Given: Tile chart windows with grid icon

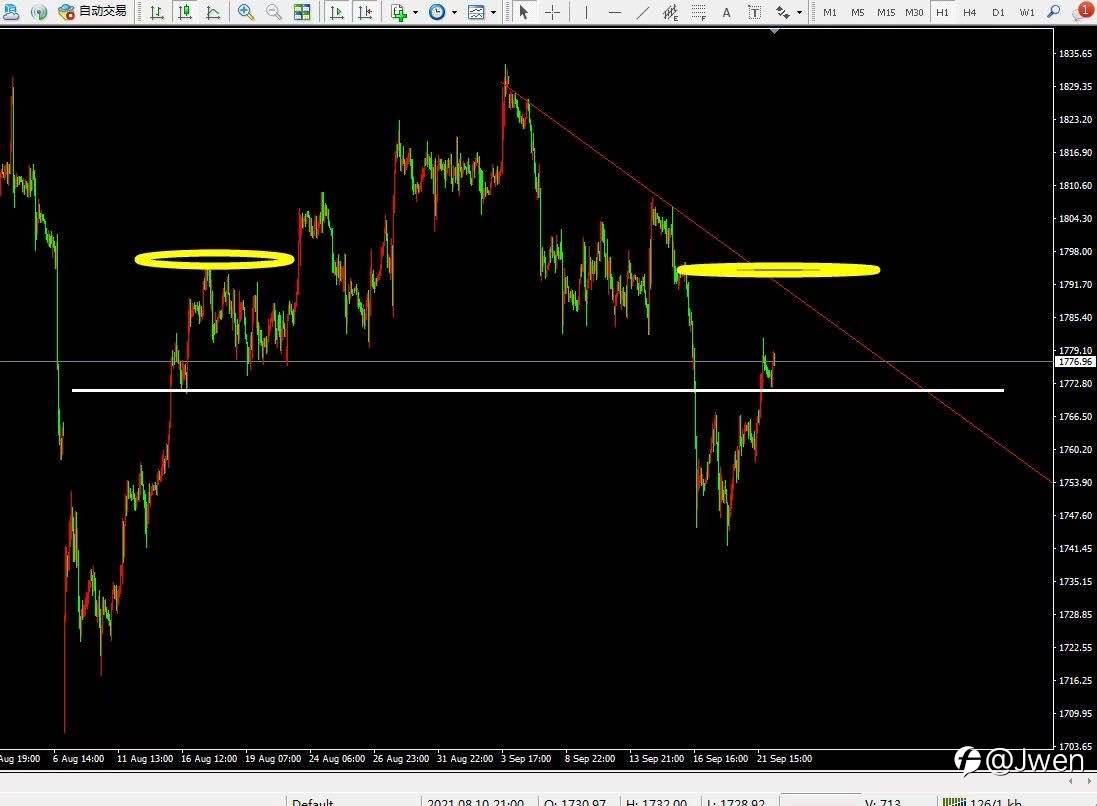Looking at the screenshot, I should point(302,12).
